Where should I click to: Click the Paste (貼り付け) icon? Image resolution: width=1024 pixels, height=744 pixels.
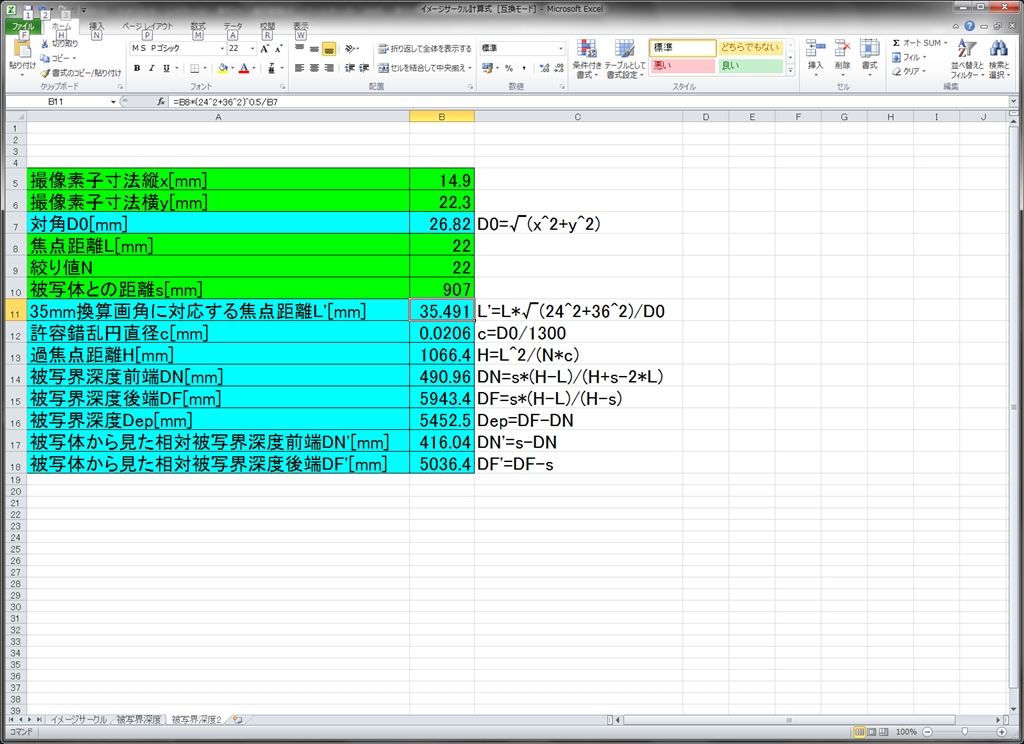coord(22,50)
